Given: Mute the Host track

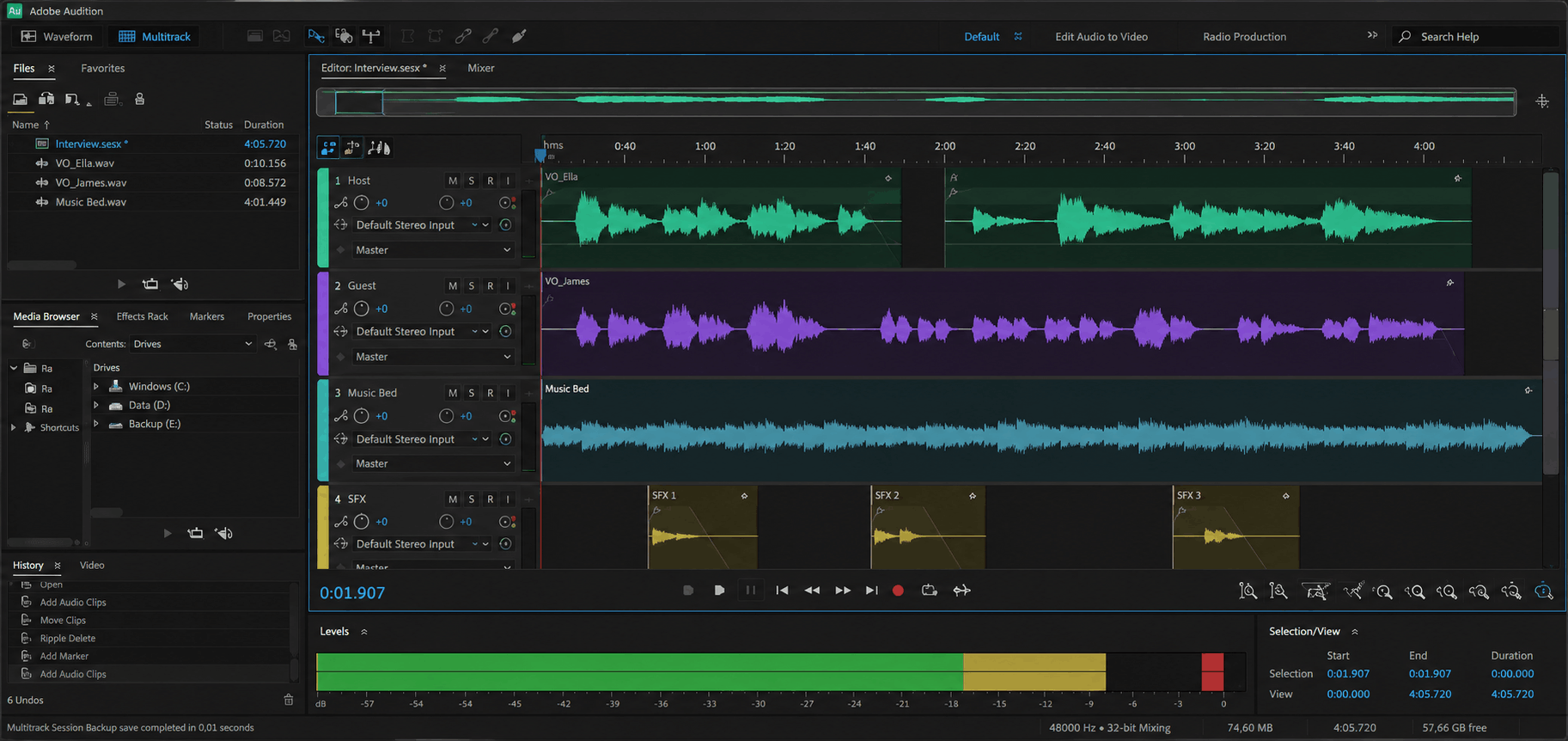Looking at the screenshot, I should point(453,181).
